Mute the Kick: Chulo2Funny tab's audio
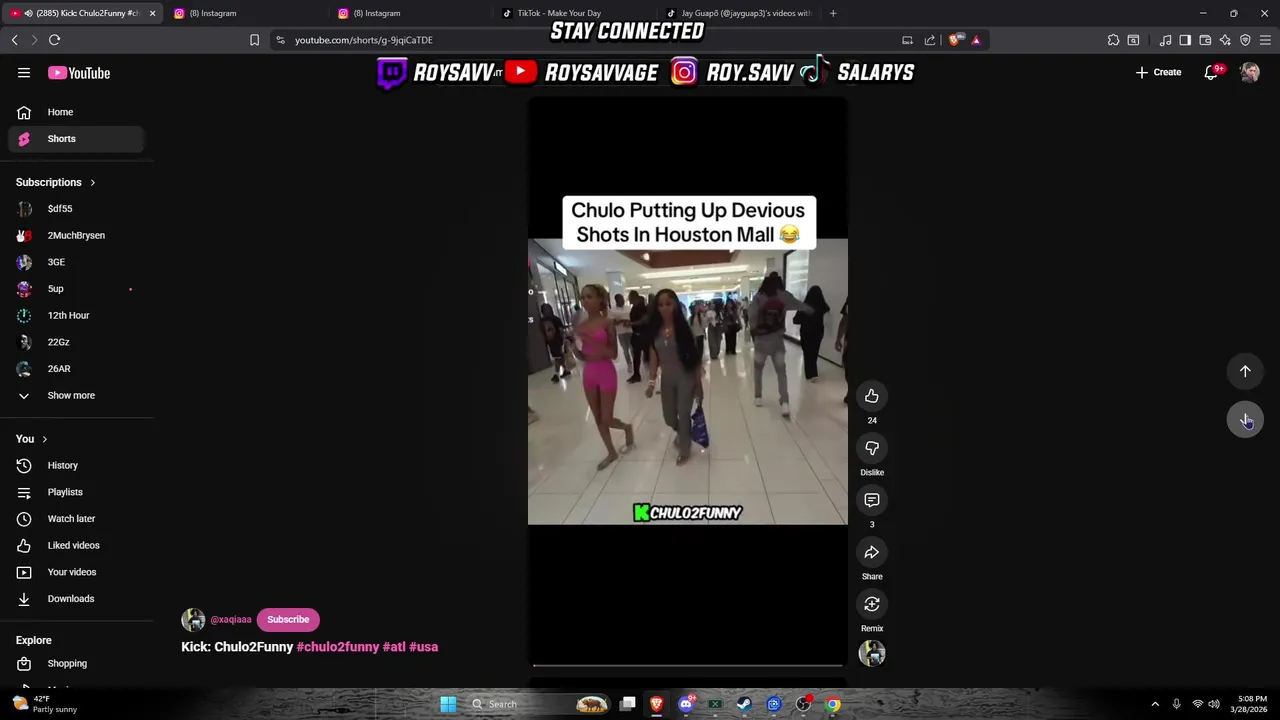The height and width of the screenshot is (720, 1280). (x=28, y=13)
